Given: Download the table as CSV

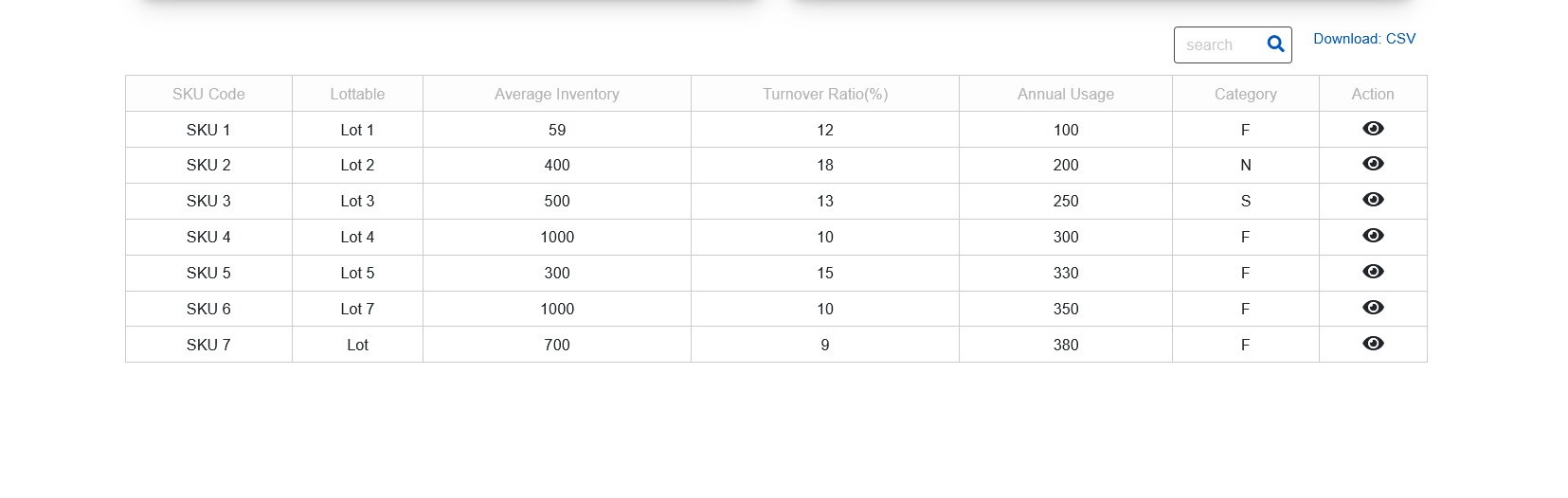Looking at the screenshot, I should coord(1363,39).
